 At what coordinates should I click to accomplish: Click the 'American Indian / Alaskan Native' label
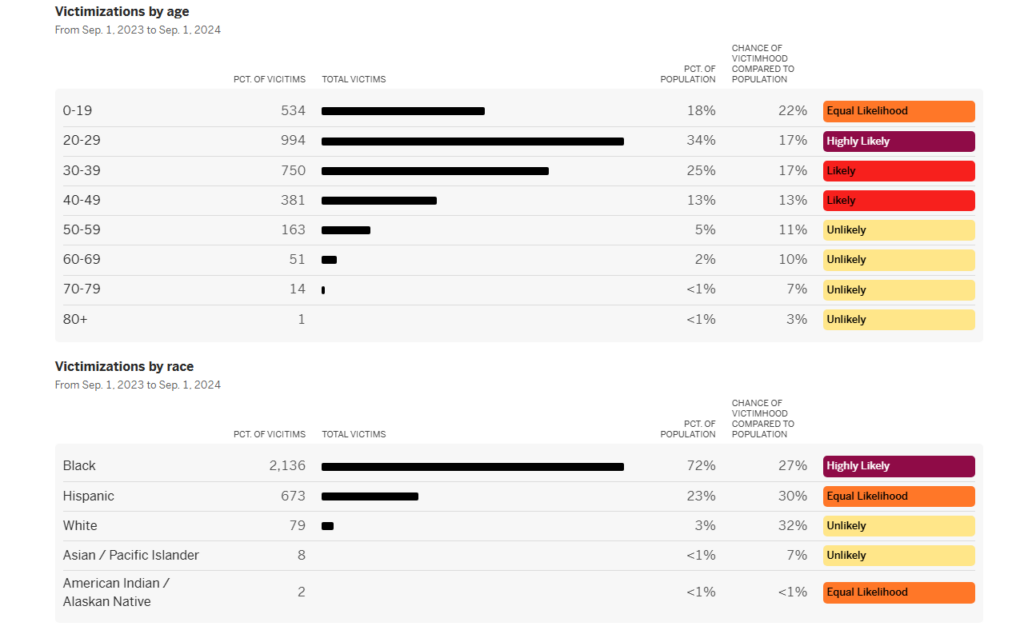pyautogui.click(x=116, y=592)
